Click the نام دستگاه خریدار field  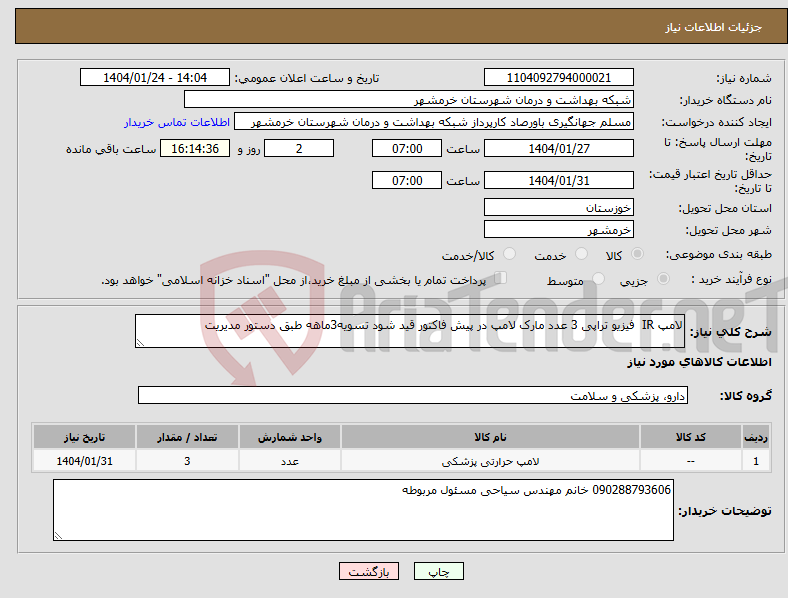409,99
